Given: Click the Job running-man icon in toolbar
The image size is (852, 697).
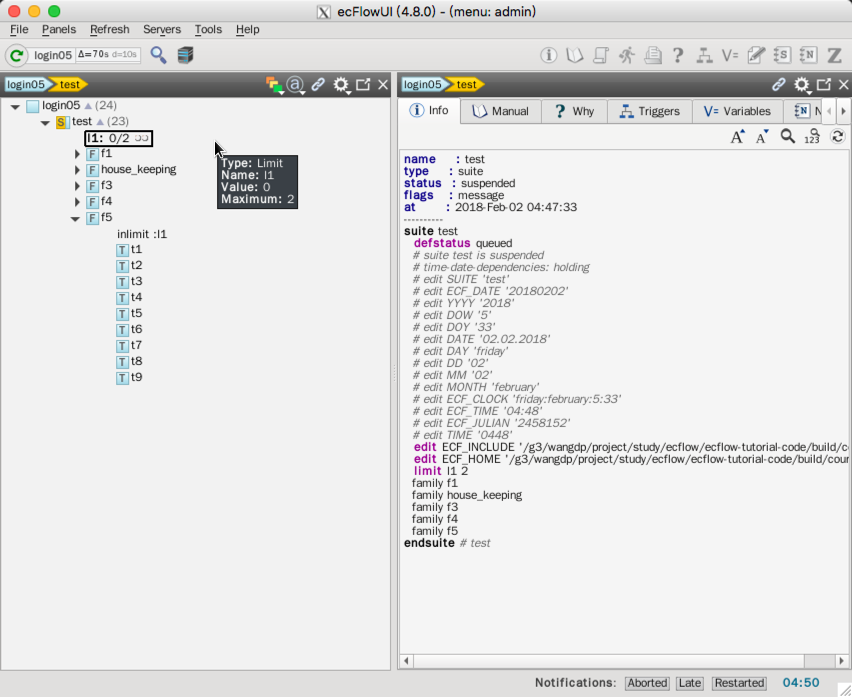Looking at the screenshot, I should (627, 55).
